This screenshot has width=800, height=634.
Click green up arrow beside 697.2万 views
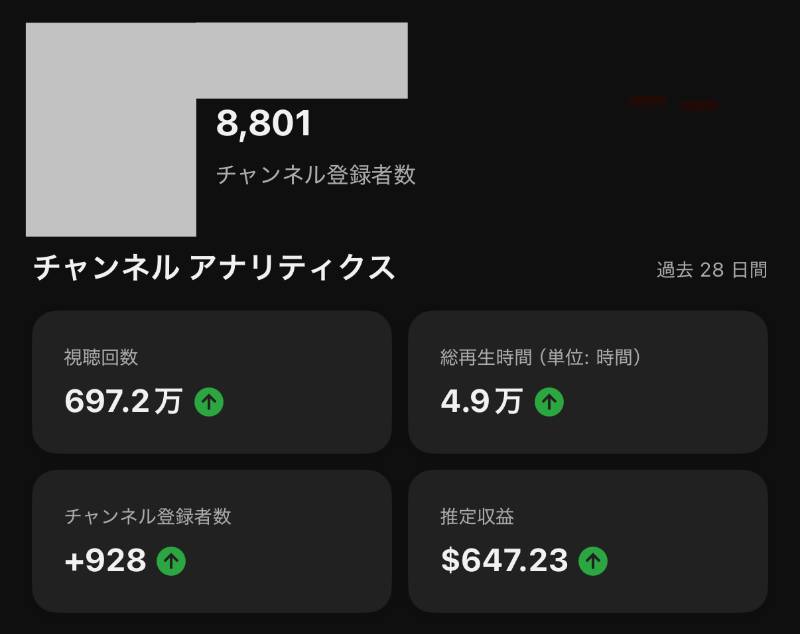pos(209,402)
